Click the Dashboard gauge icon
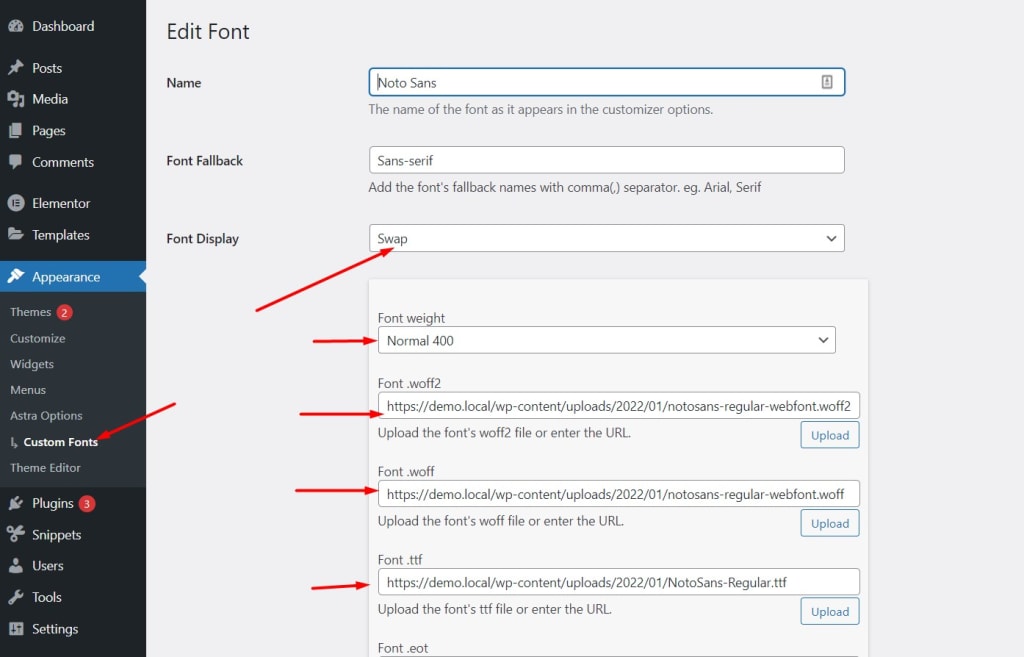The width and height of the screenshot is (1024, 657). 16,26
